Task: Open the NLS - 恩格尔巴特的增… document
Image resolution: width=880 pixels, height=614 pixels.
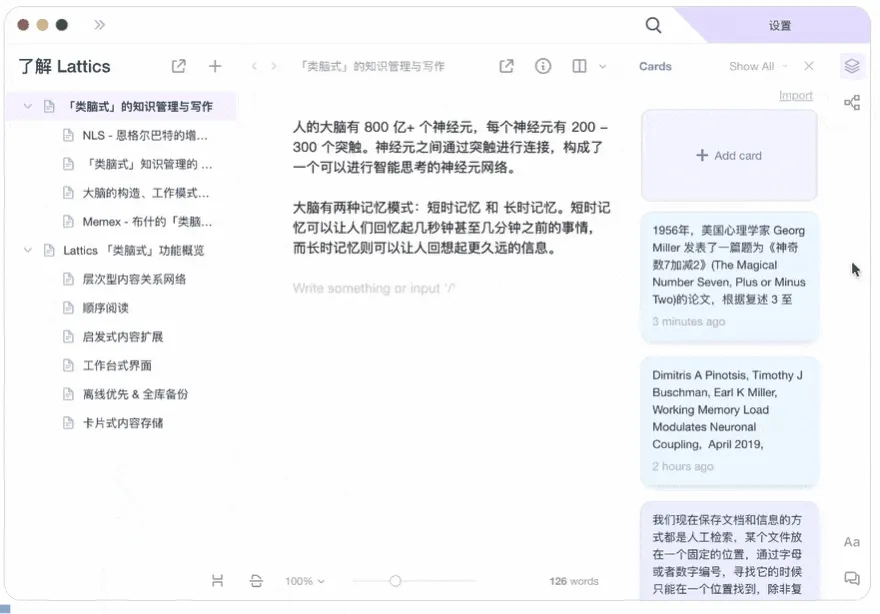Action: tap(144, 135)
